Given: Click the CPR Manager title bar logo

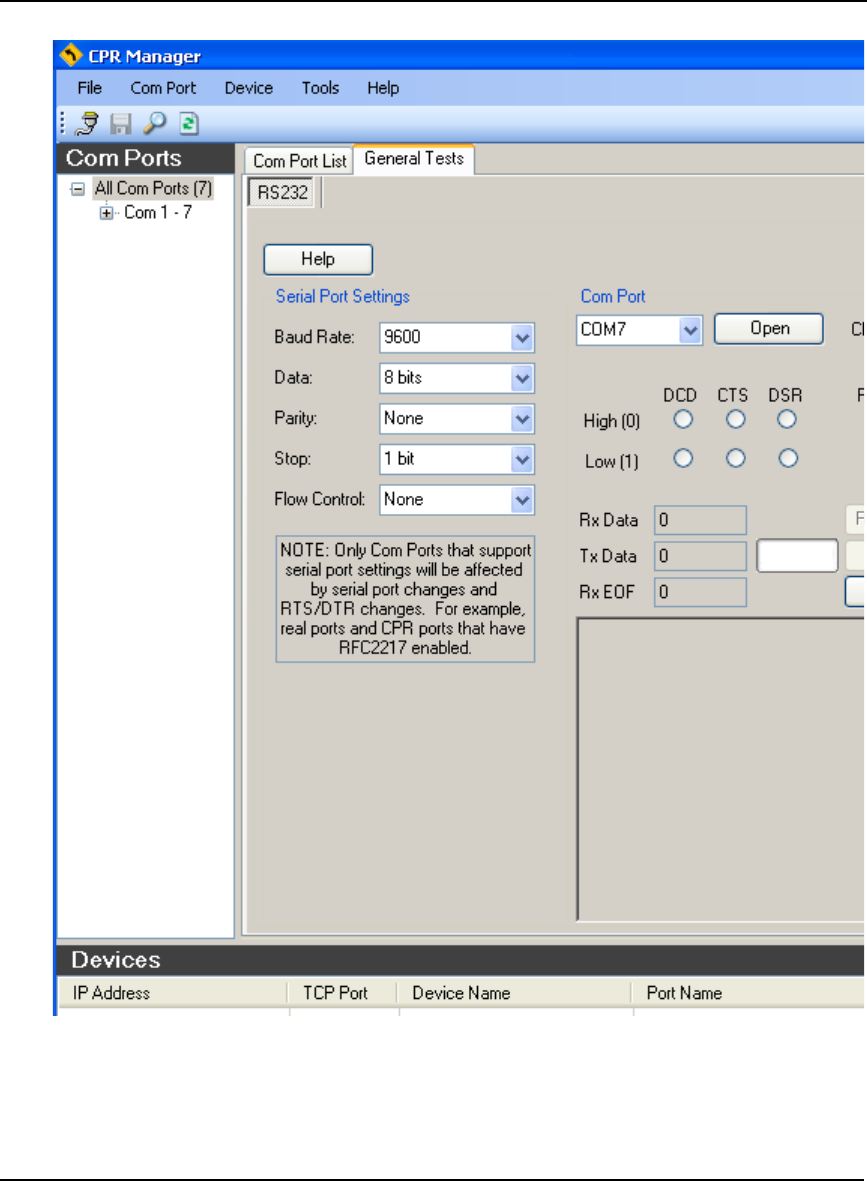Looking at the screenshot, I should click(72, 56).
